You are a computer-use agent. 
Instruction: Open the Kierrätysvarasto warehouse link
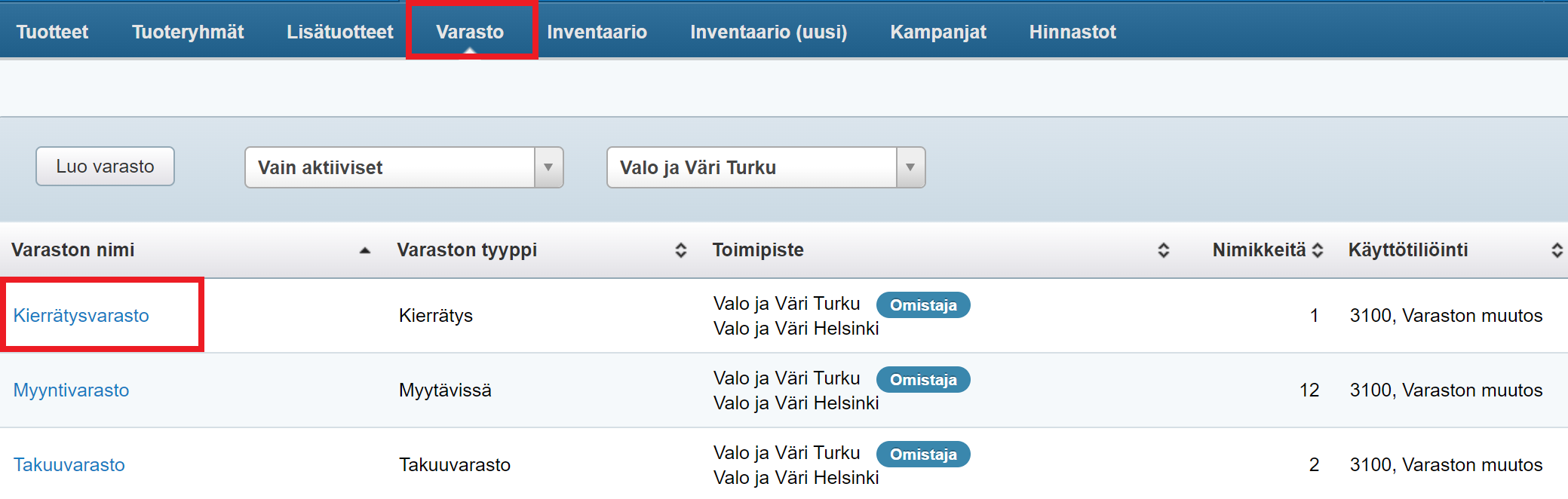point(81,315)
